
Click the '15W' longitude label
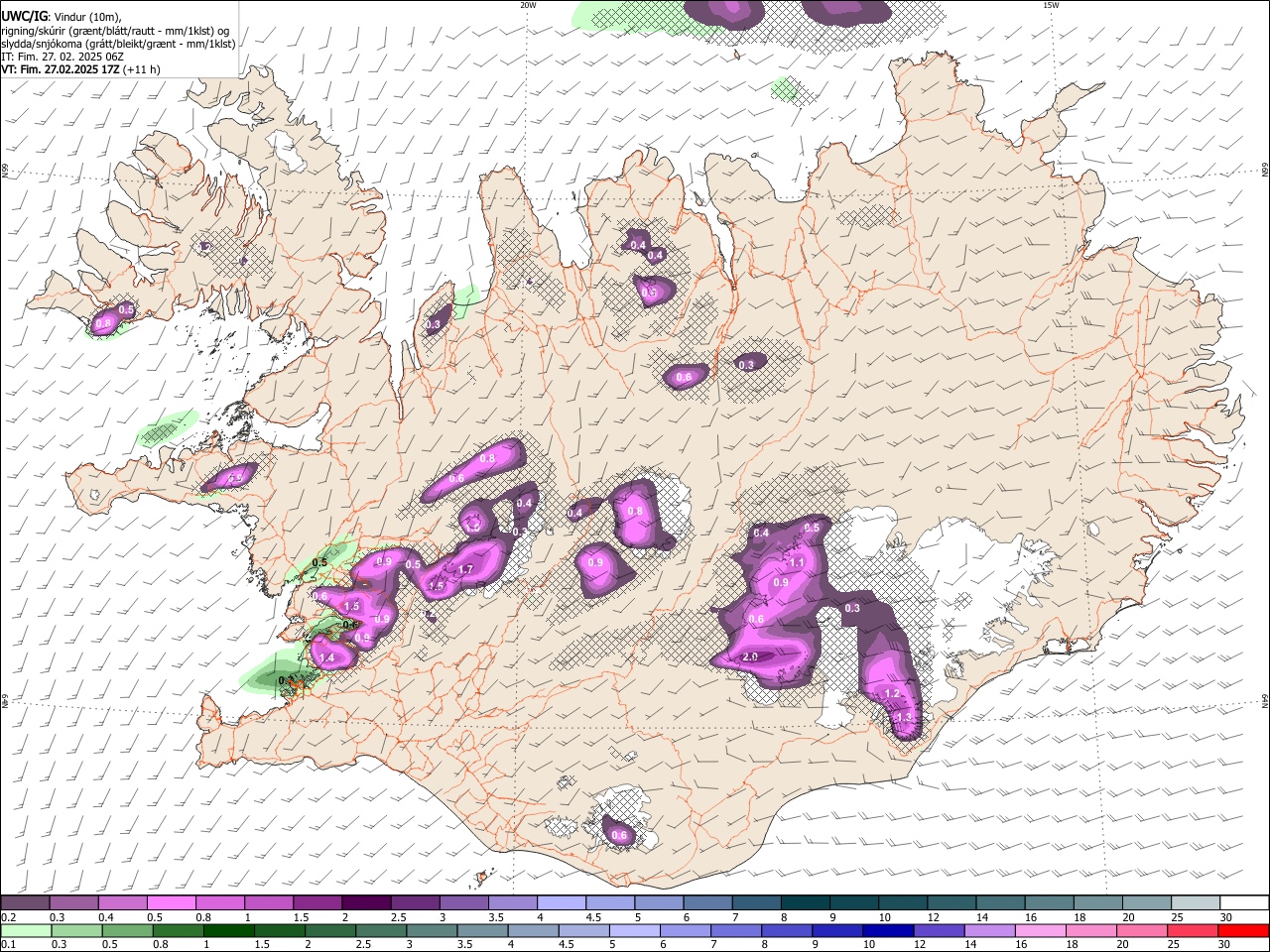(x=1051, y=5)
